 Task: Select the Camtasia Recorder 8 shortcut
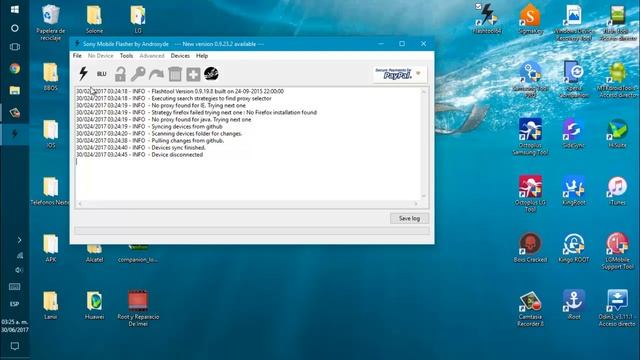click(530, 308)
